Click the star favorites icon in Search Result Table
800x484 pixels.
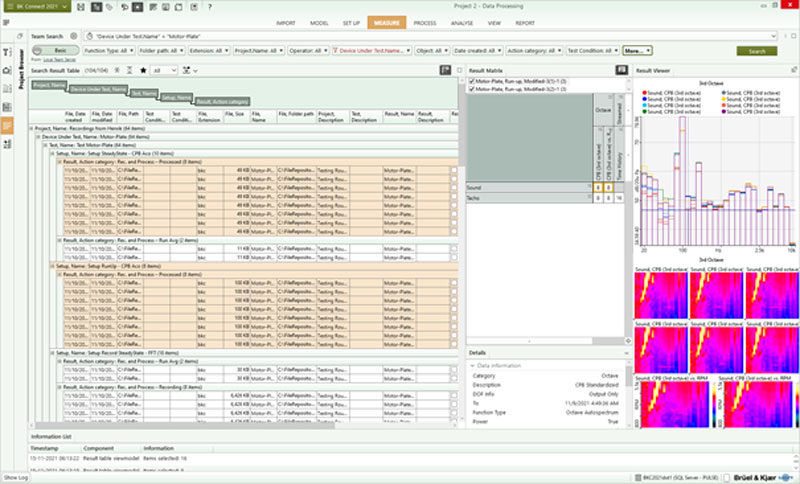[x=143, y=70]
